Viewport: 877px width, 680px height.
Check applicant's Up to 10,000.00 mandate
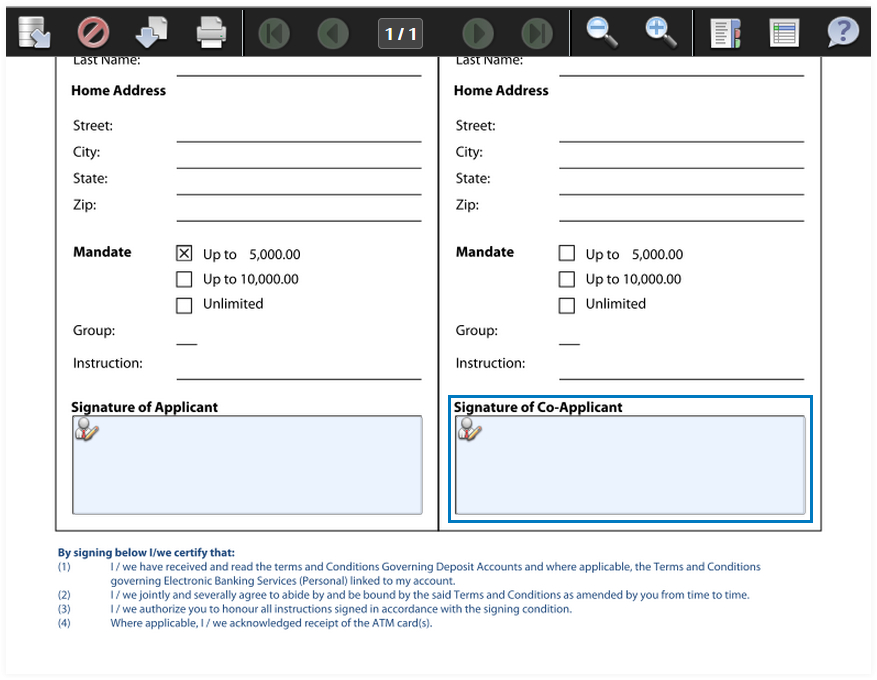tap(184, 280)
